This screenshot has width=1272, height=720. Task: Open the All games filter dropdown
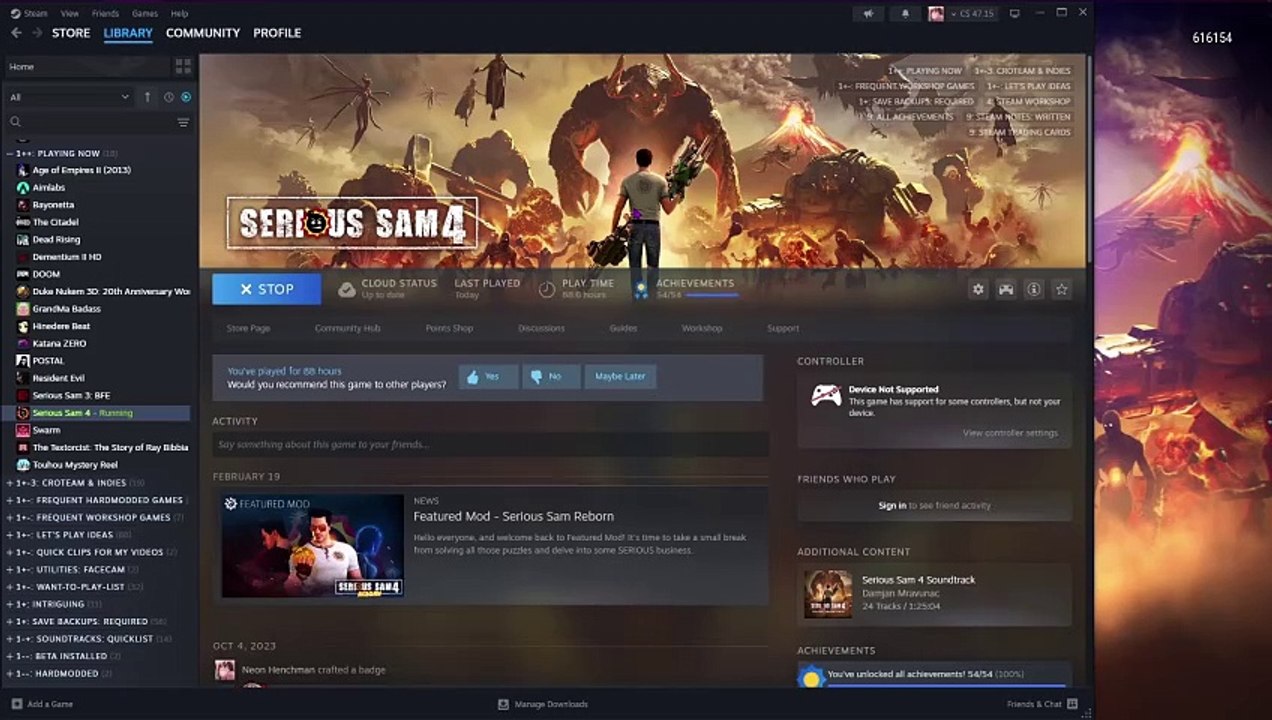click(69, 97)
